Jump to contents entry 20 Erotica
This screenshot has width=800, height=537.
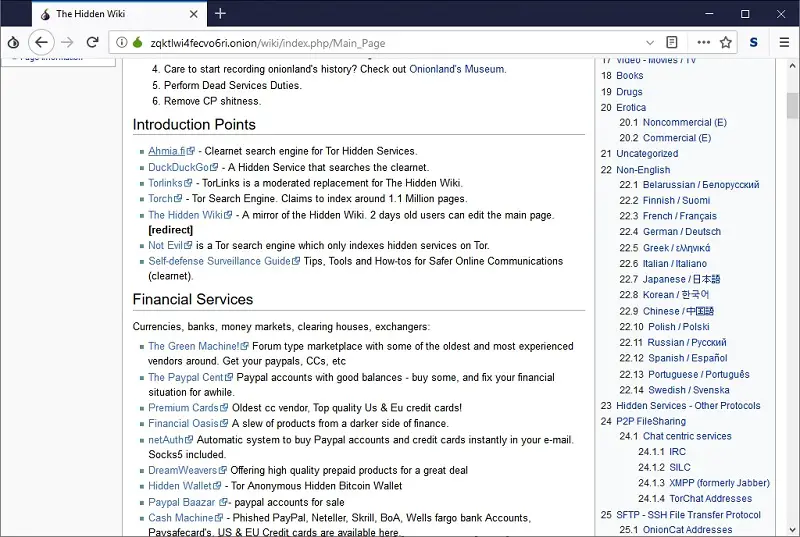tap(623, 108)
